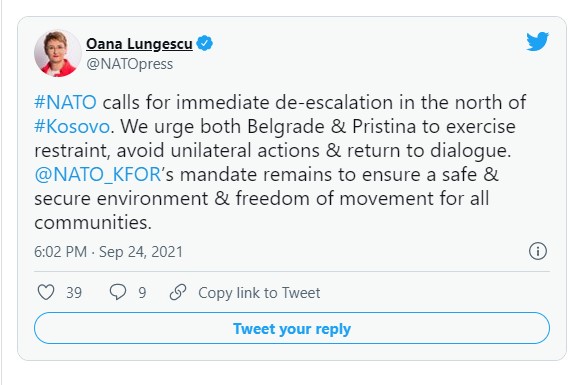575x385 pixels.
Task: Open the @NATO_KFOR mention
Action: tap(98, 174)
